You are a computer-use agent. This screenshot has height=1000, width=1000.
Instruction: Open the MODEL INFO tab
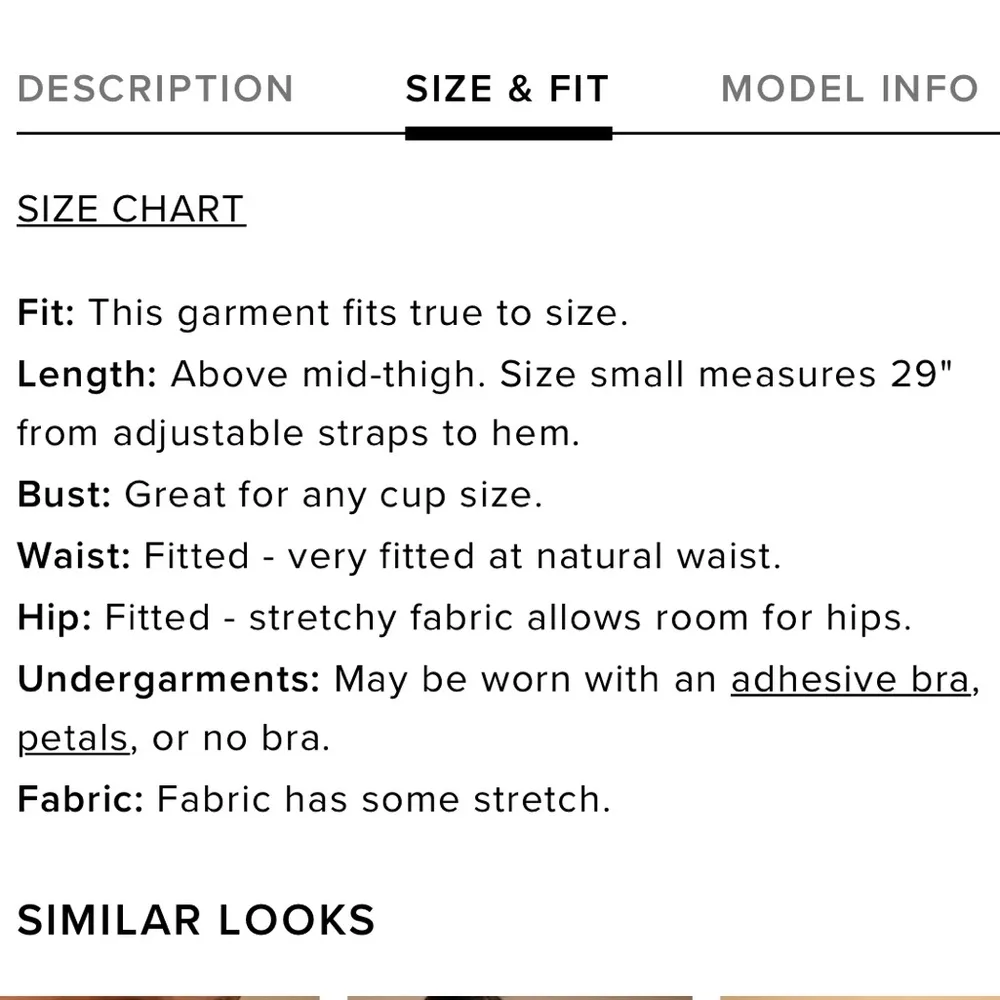coord(849,89)
